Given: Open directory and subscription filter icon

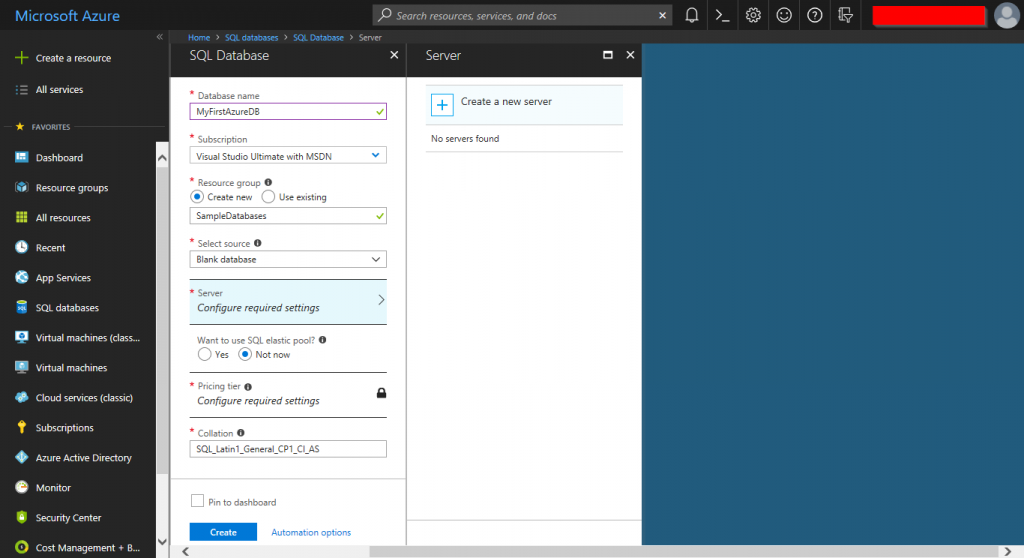Looking at the screenshot, I should (845, 15).
